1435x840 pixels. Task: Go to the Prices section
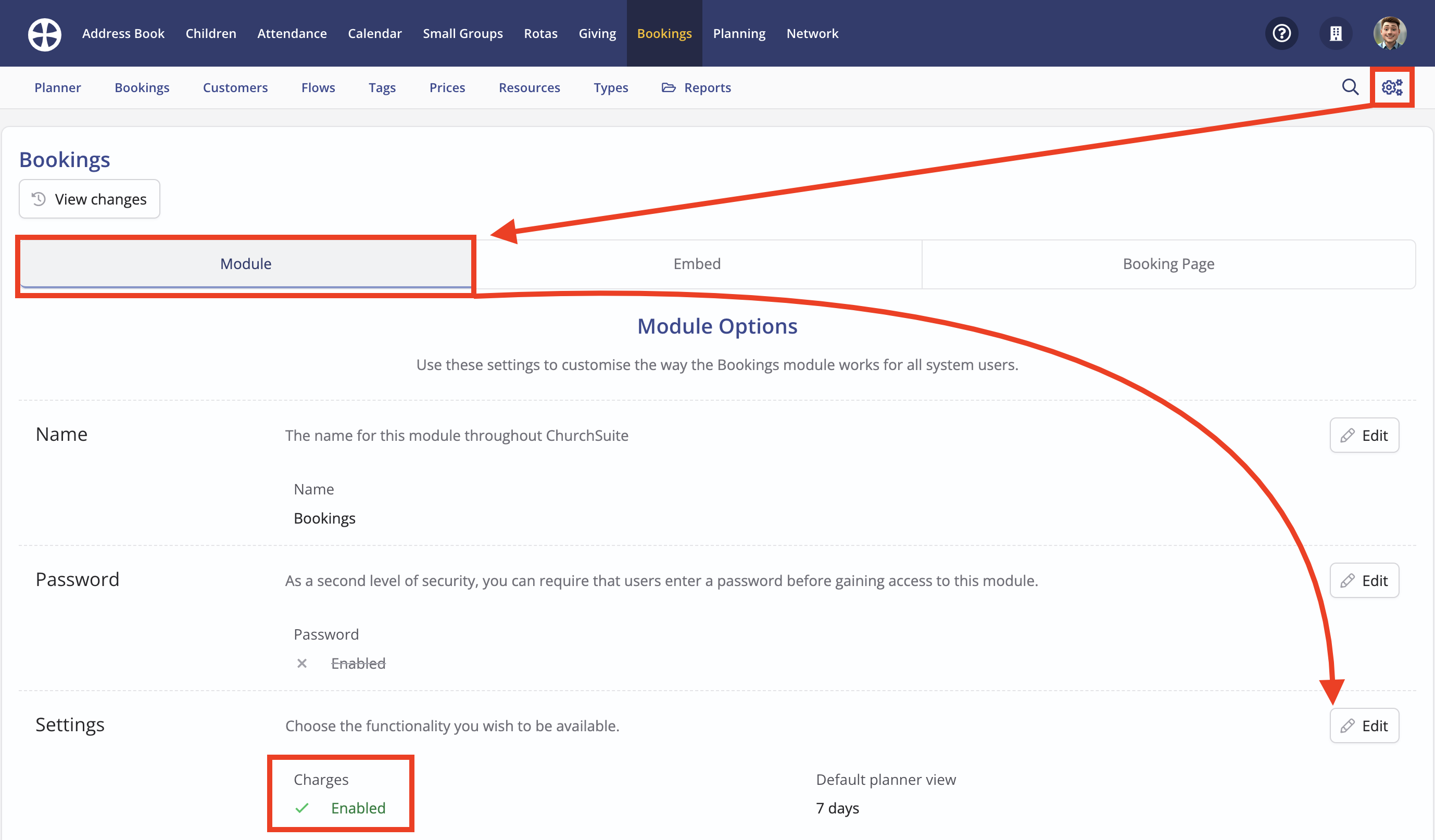click(x=447, y=87)
